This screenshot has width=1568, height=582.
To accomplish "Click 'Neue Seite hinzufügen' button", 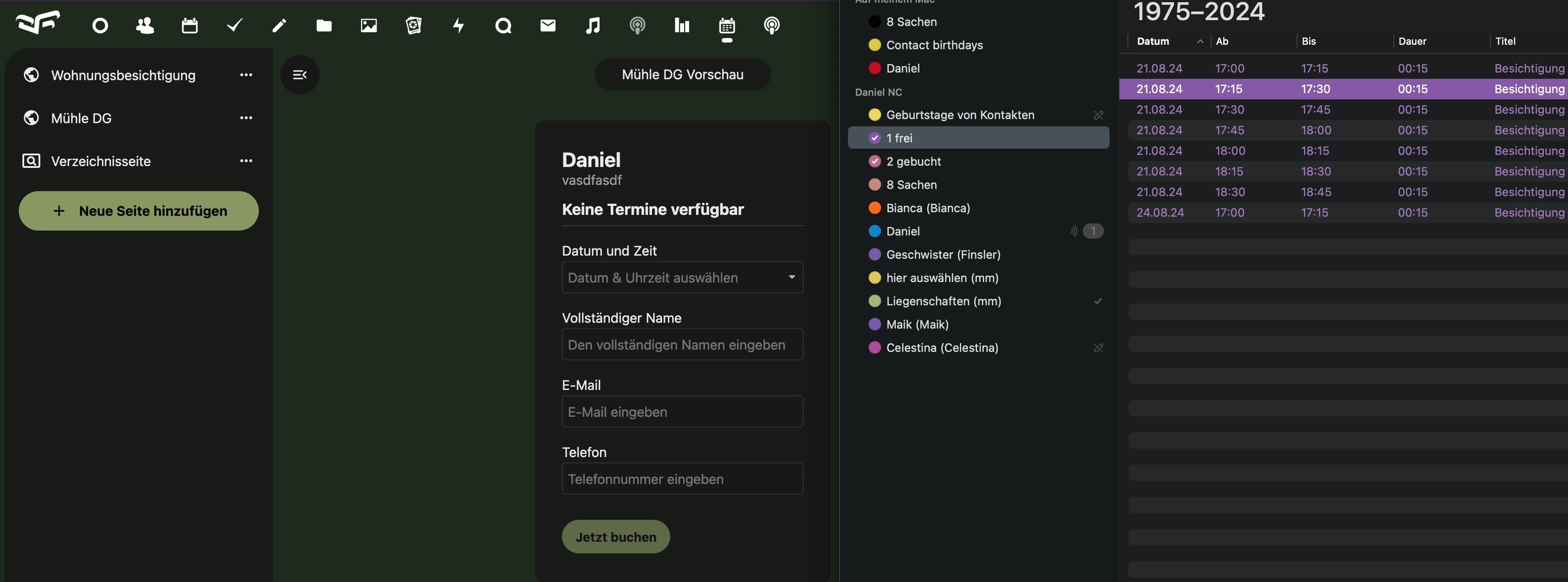I will pos(139,211).
